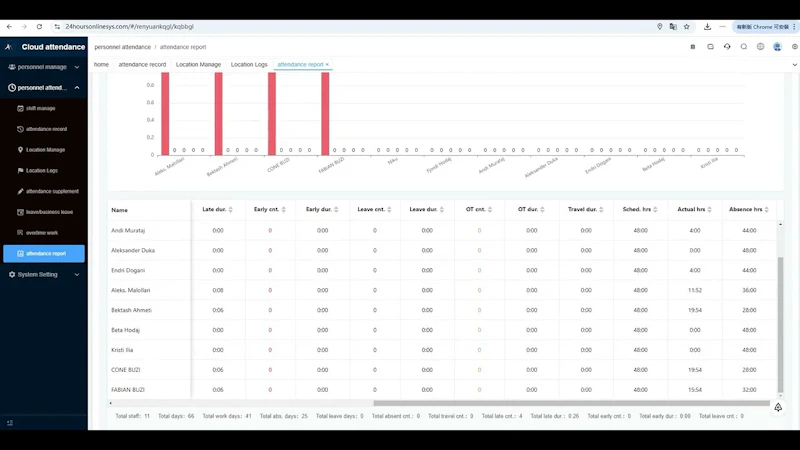Click the Chrome update available button
This screenshot has width=800, height=450.
click(762, 27)
